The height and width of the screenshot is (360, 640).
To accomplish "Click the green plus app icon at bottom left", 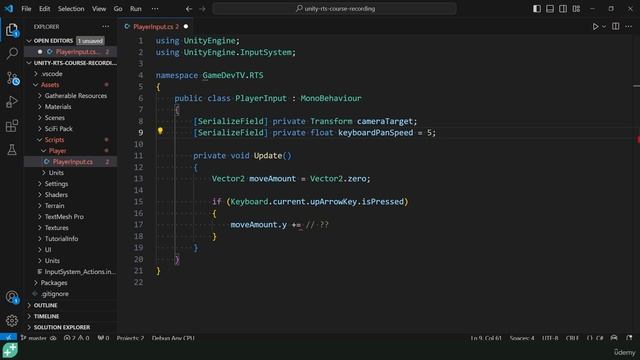I will 10,350.
